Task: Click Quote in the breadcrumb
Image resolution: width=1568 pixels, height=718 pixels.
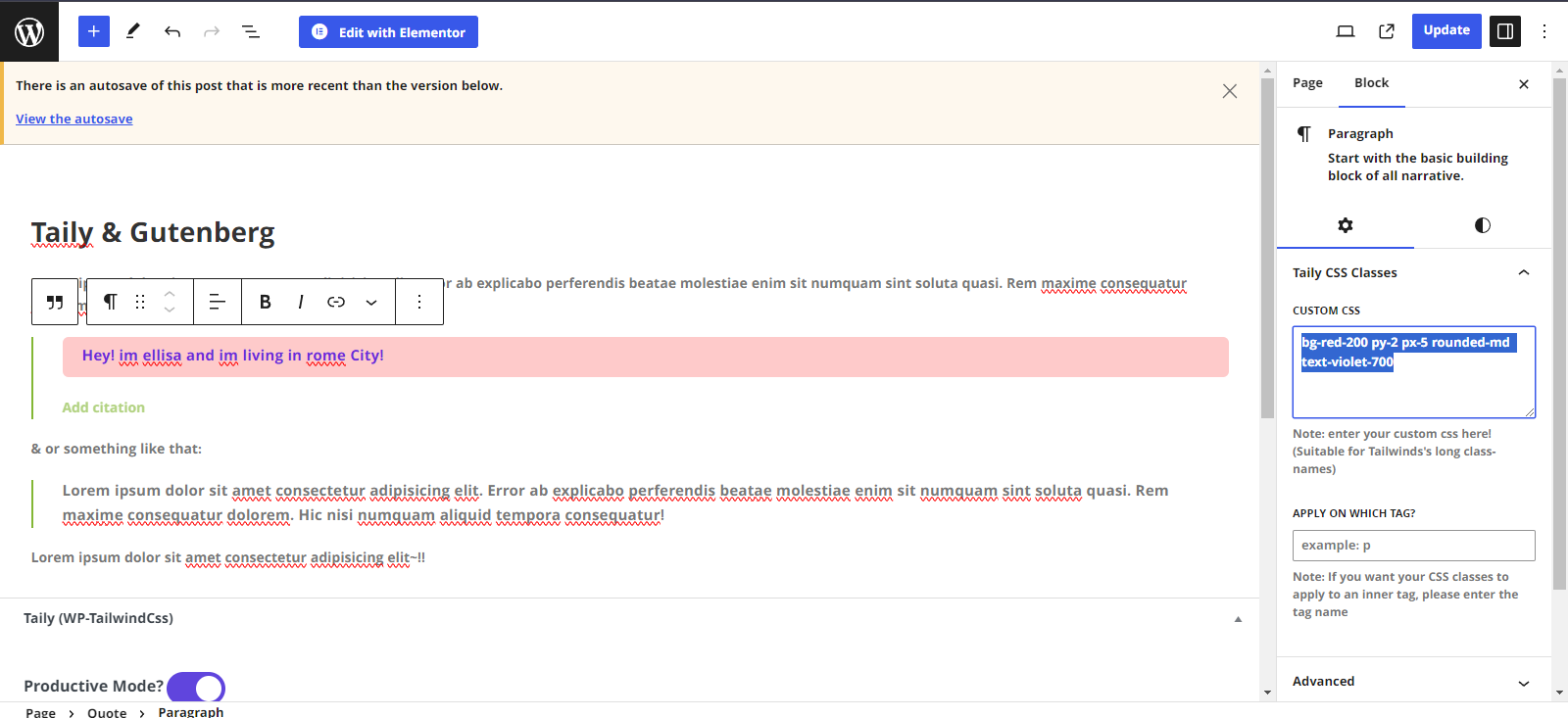Action: (x=107, y=712)
